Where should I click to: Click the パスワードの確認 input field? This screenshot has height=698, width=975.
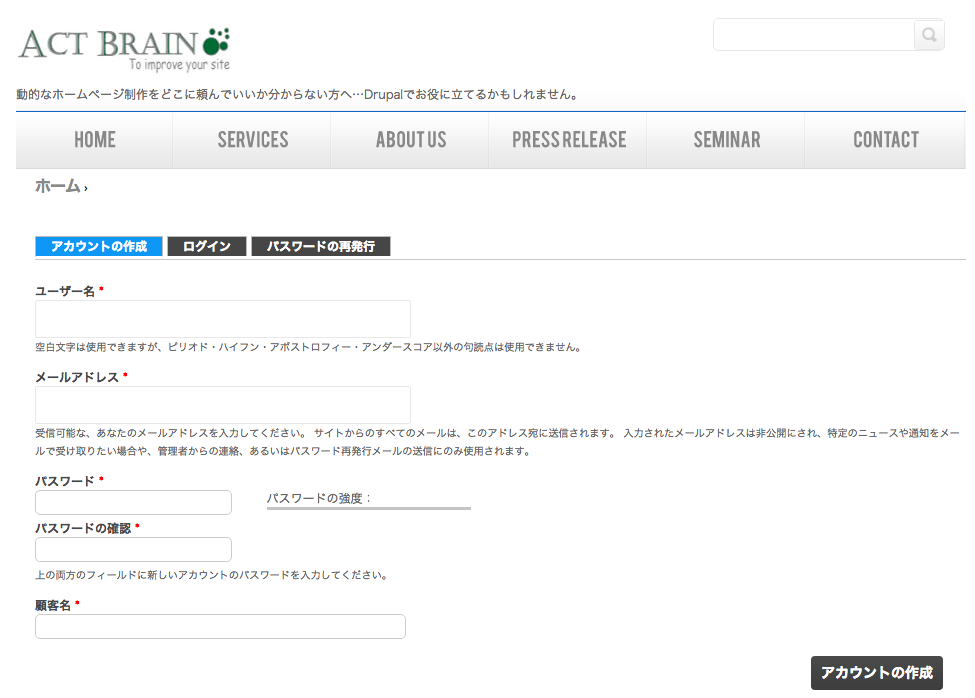(133, 549)
